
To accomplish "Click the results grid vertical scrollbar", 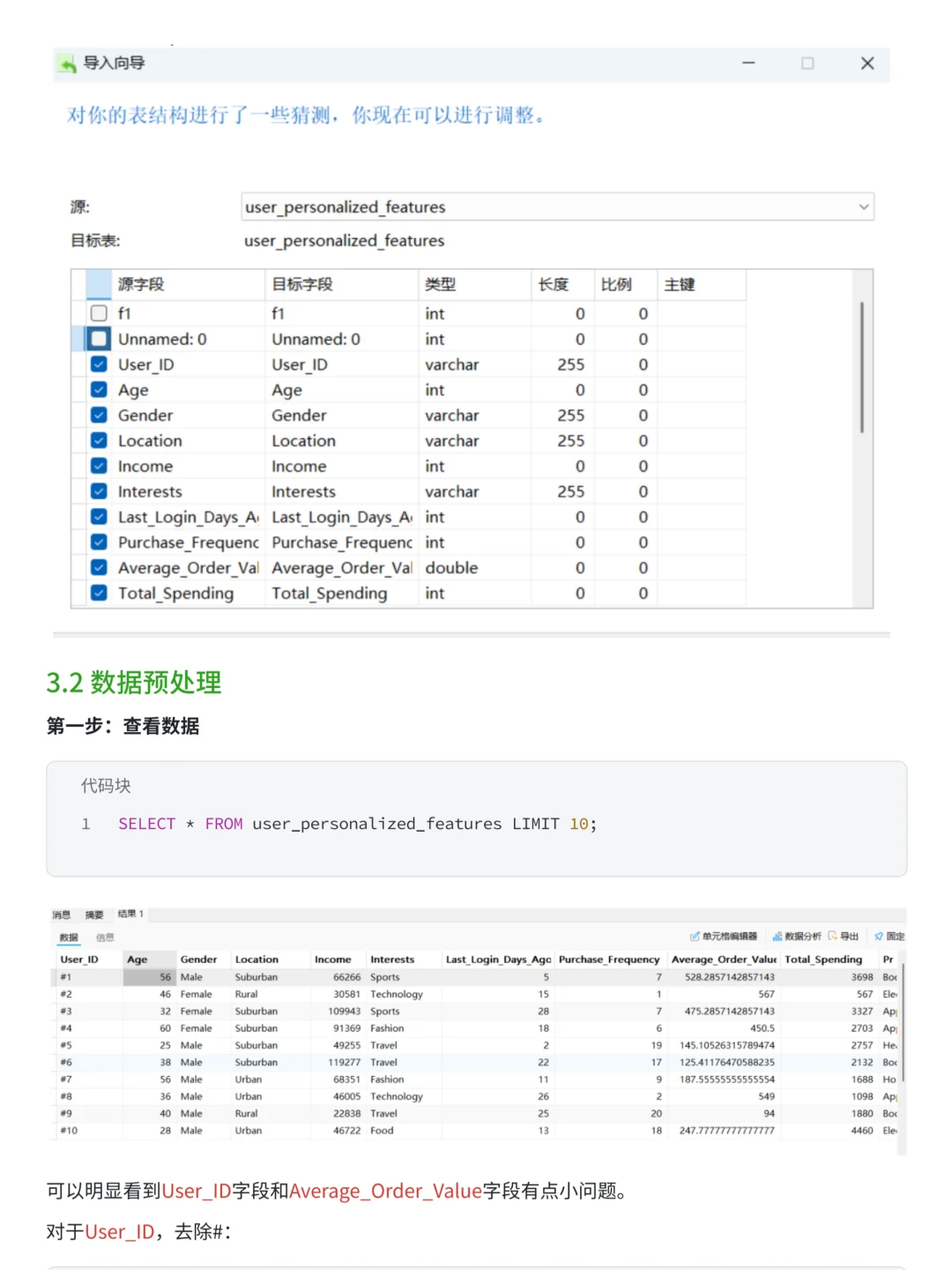I will coord(903,1023).
